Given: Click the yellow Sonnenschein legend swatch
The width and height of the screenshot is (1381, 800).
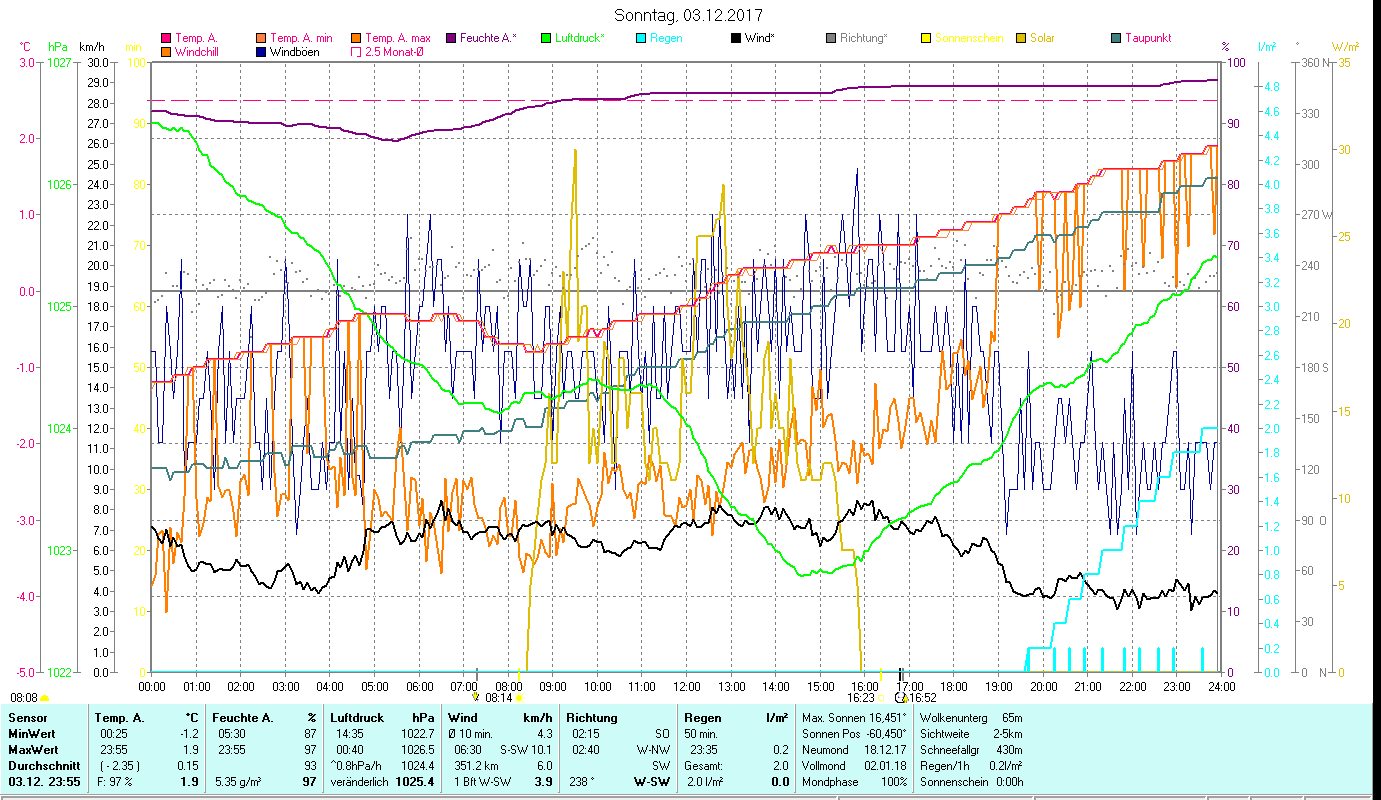Looking at the screenshot, I should 926,38.
